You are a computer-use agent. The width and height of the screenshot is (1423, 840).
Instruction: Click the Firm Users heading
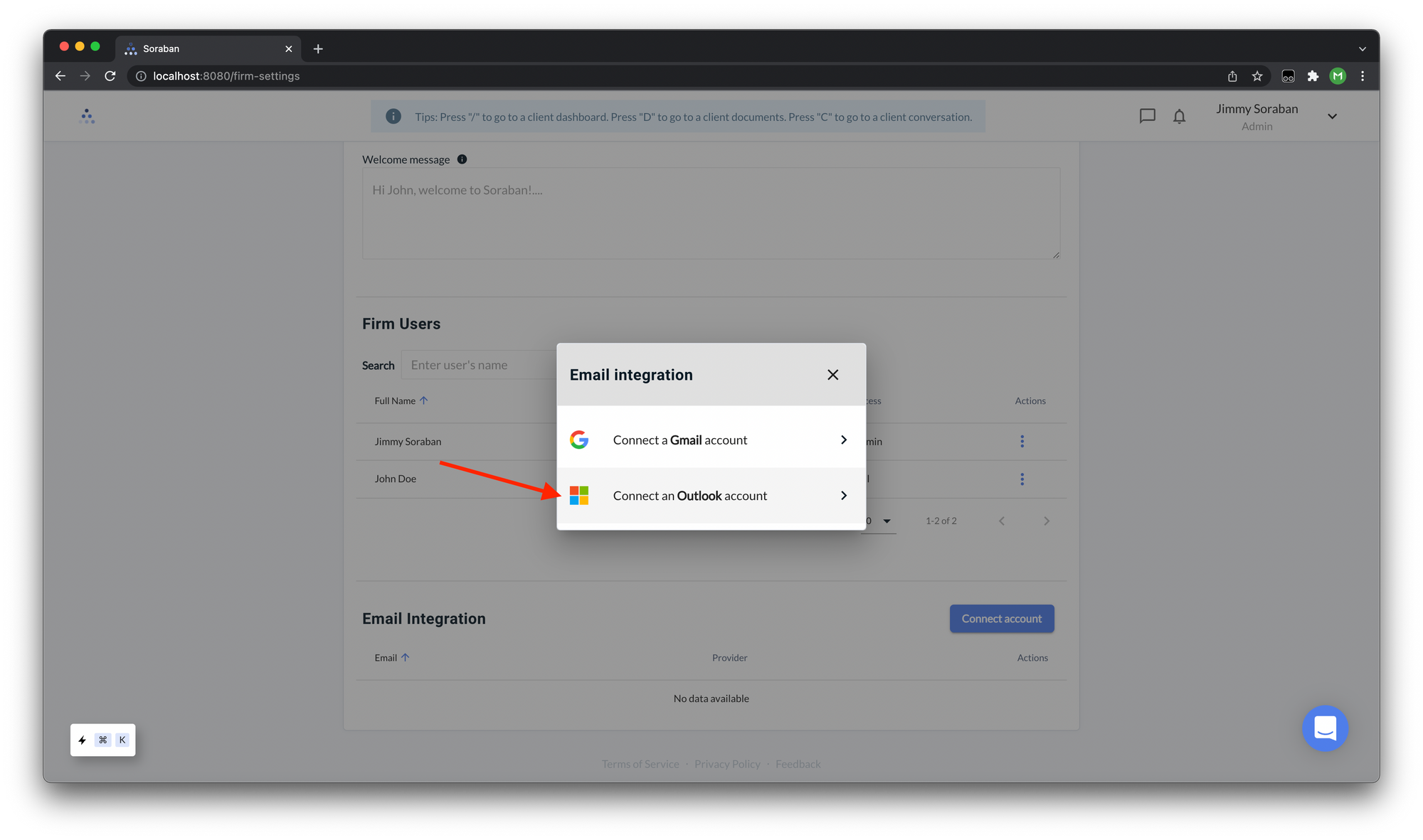(x=401, y=324)
